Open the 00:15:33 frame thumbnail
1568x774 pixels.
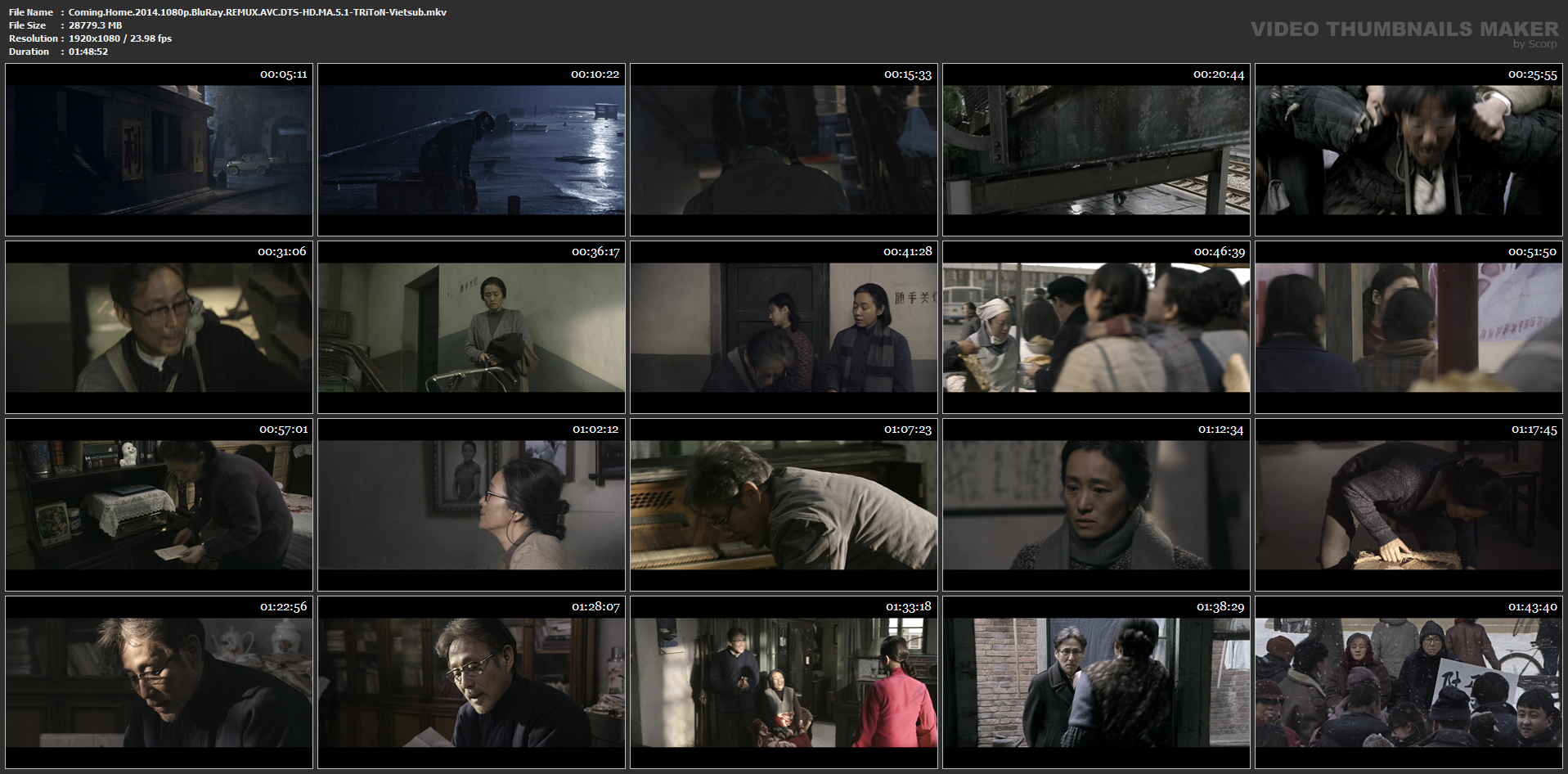[x=784, y=150]
